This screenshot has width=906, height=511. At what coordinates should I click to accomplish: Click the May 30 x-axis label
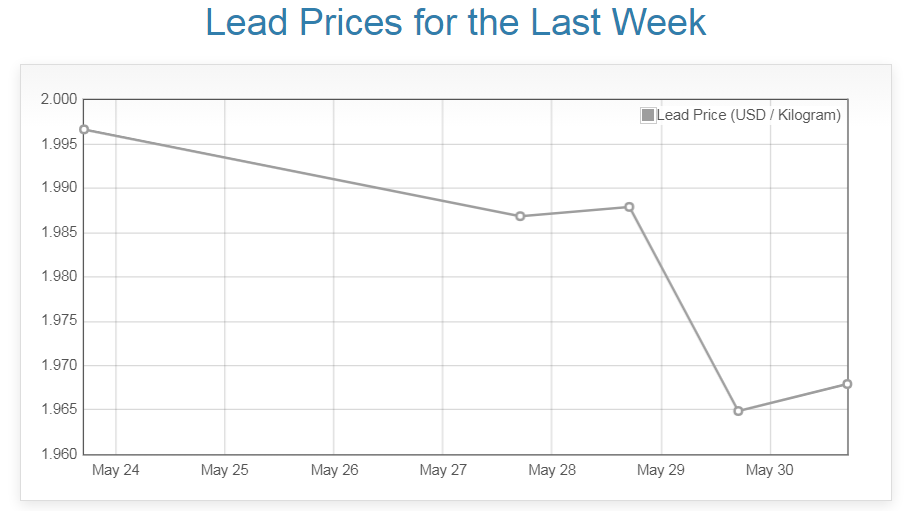[770, 470]
